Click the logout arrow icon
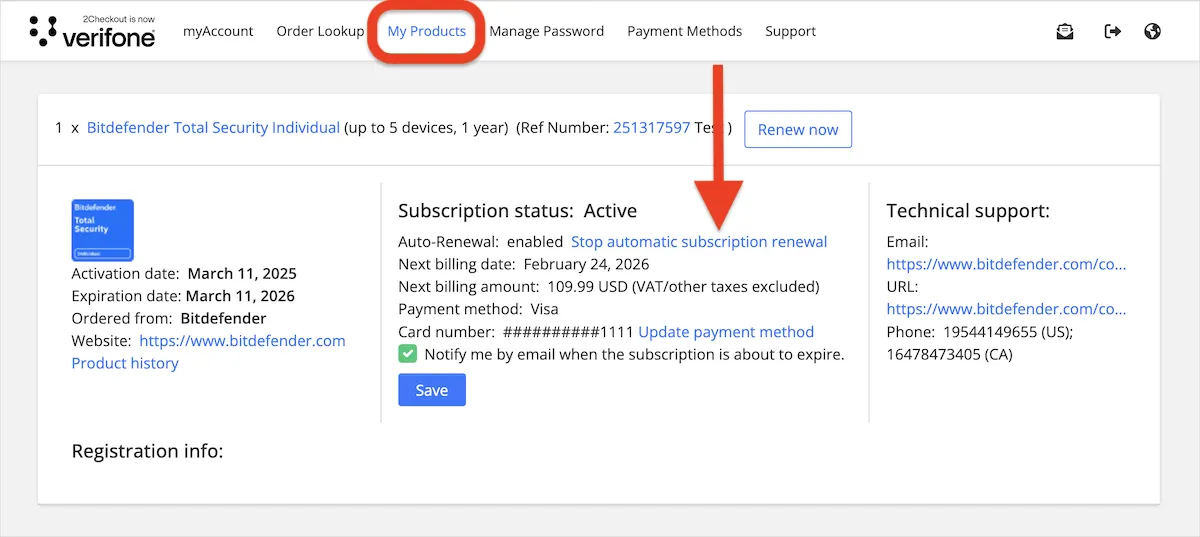 coord(1112,31)
